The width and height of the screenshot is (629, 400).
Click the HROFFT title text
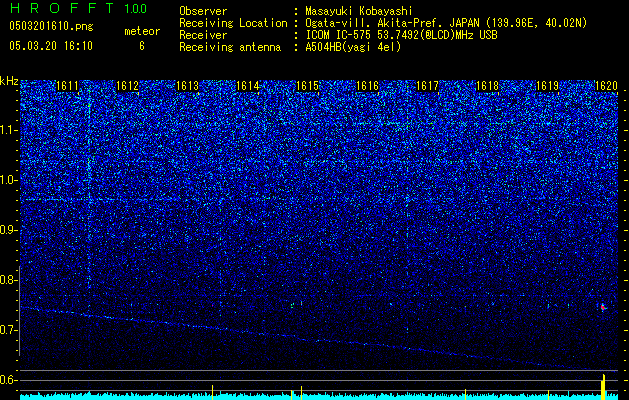pyautogui.click(x=61, y=8)
